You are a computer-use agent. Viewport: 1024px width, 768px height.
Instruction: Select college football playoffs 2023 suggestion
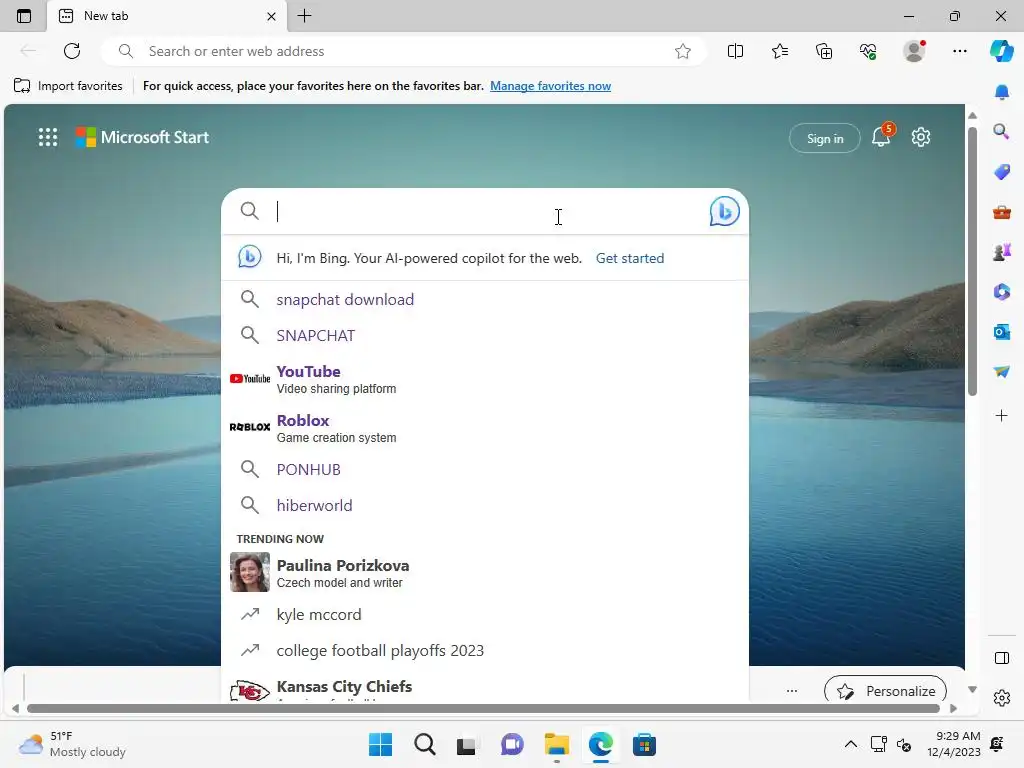click(x=485, y=650)
